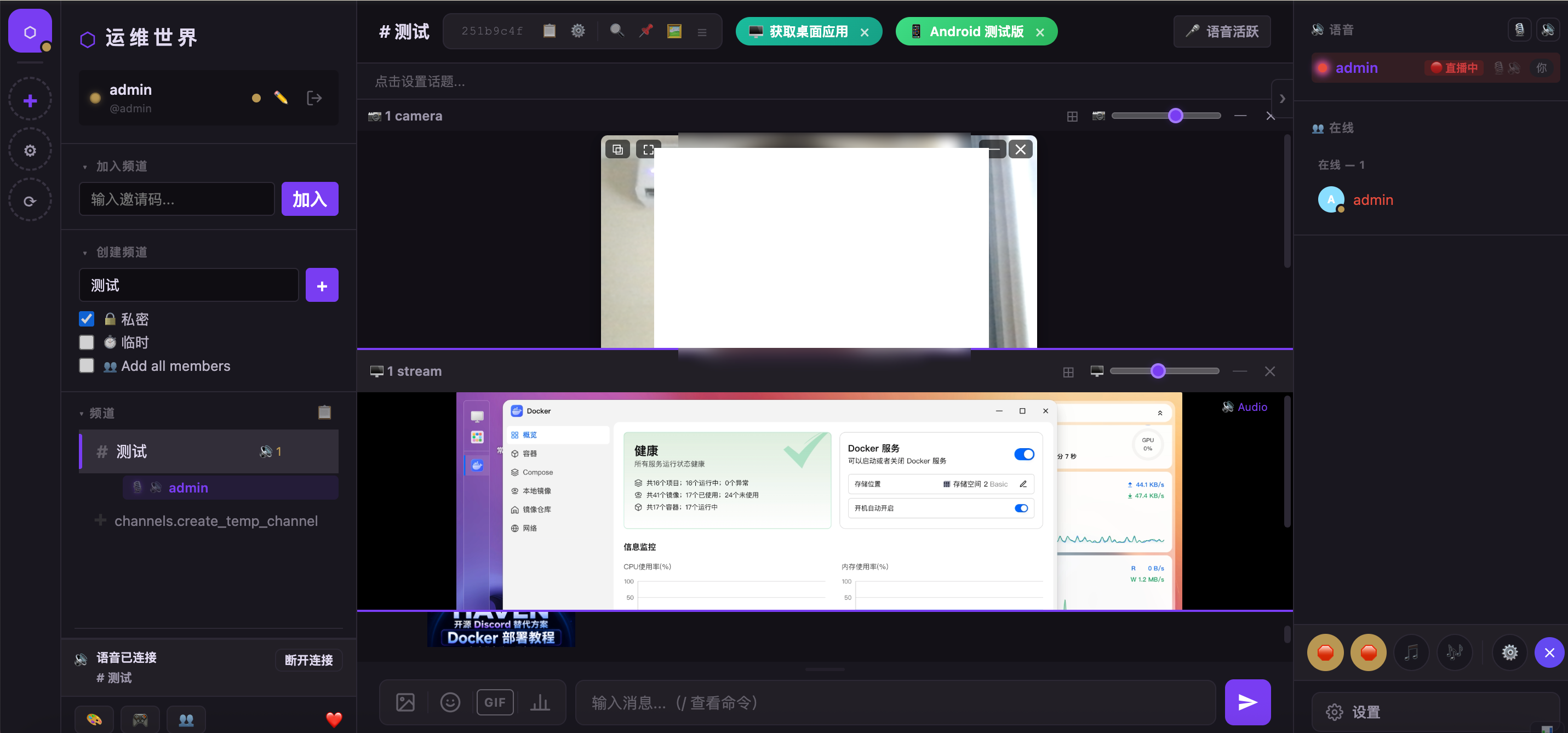Click the 断开连接 disconnect button
This screenshot has width=1568, height=733.
click(308, 660)
